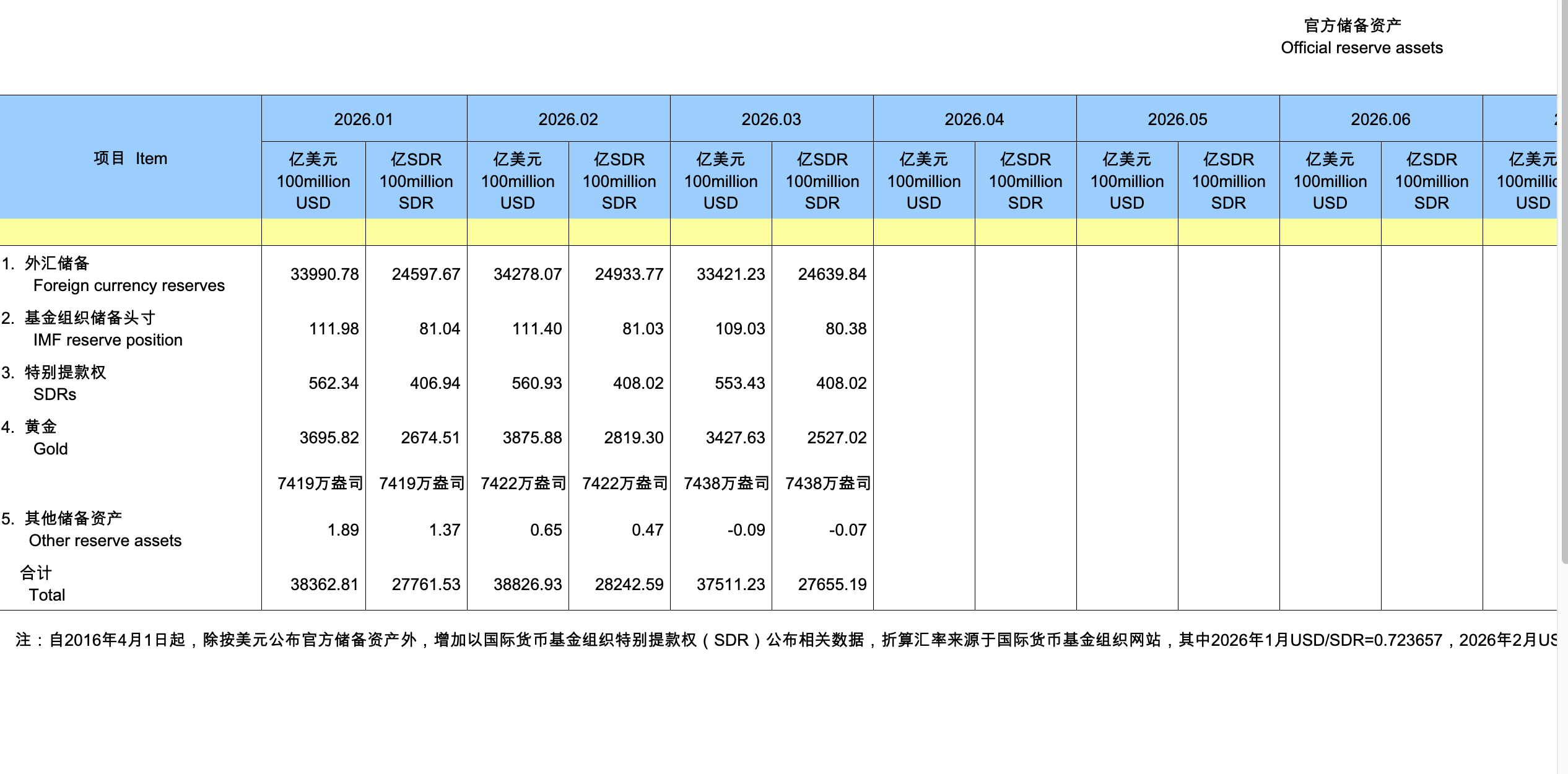
Task: Click the 2026.04 column header
Action: [974, 119]
